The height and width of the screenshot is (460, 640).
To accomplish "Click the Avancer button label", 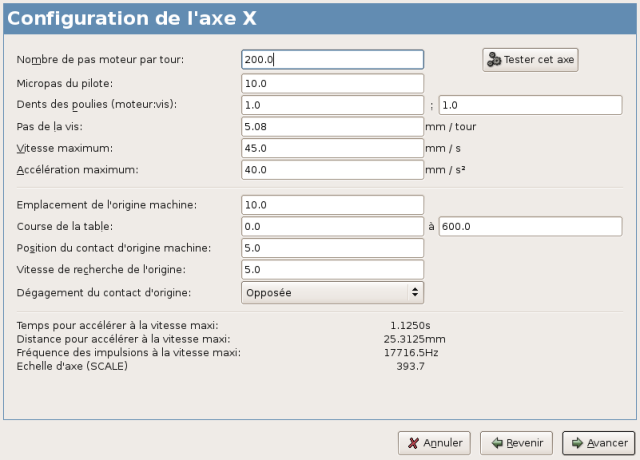I will pyautogui.click(x=607, y=443).
